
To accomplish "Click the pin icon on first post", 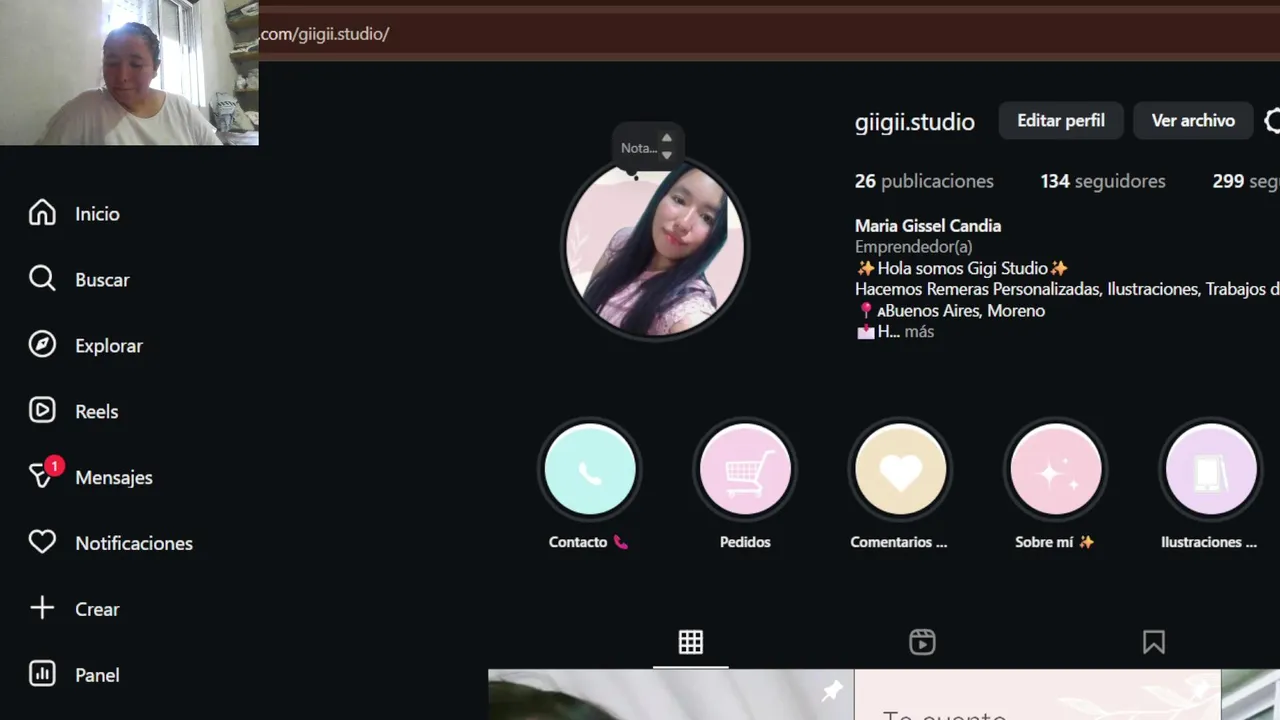I will [x=832, y=691].
